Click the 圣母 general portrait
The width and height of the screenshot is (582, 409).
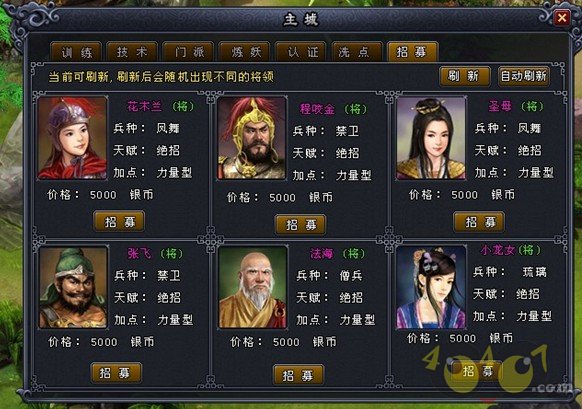click(x=431, y=138)
